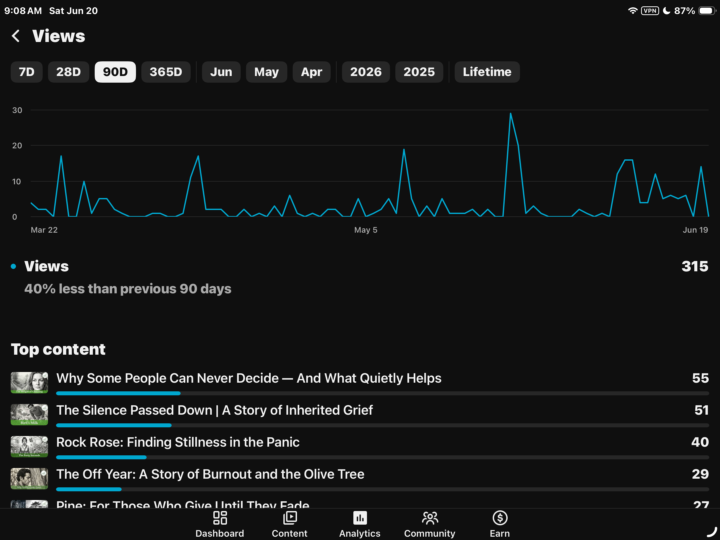The width and height of the screenshot is (720, 540).
Task: Choose the 2025 year filter
Action: point(419,72)
